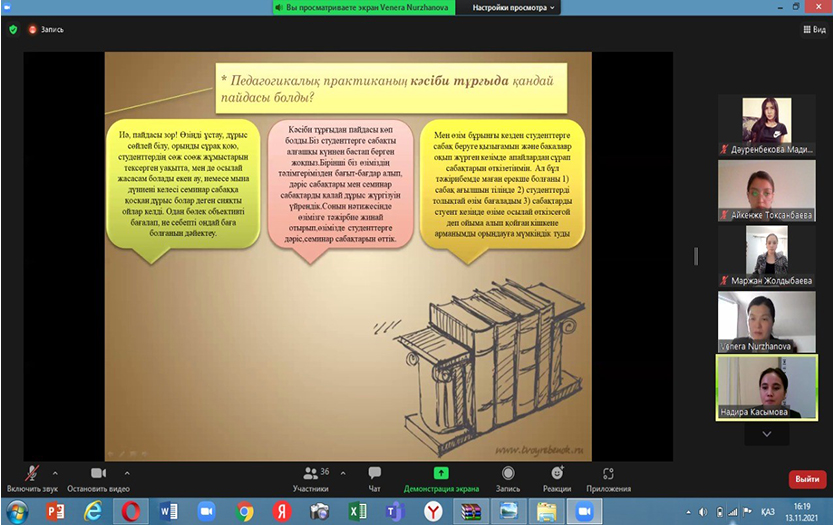Open the Приложения apps panel
Image resolution: width=833 pixels, height=525 pixels.
[608, 474]
